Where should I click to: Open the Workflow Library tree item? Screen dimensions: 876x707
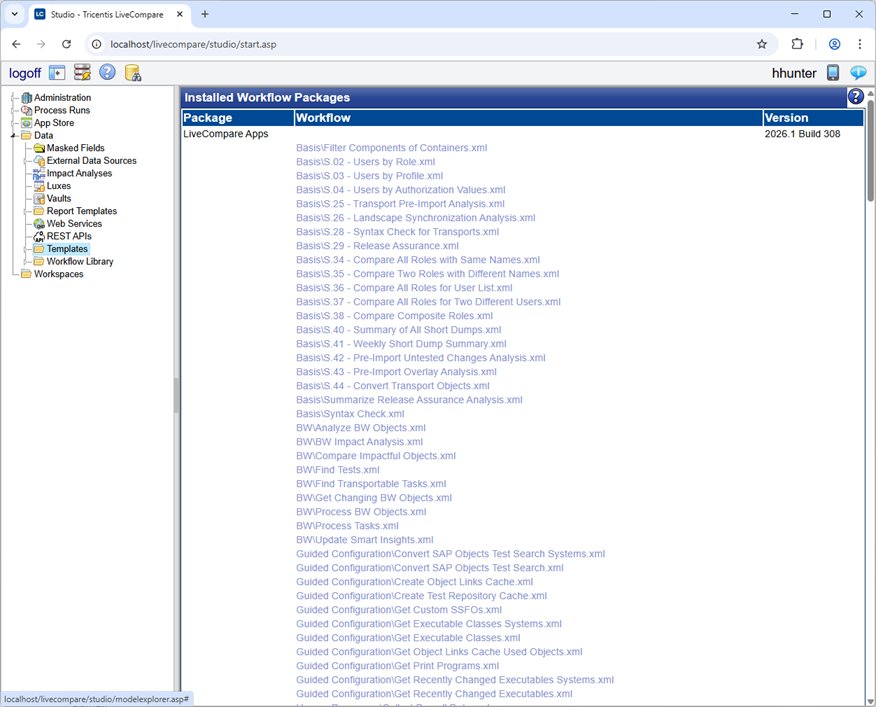(80, 262)
